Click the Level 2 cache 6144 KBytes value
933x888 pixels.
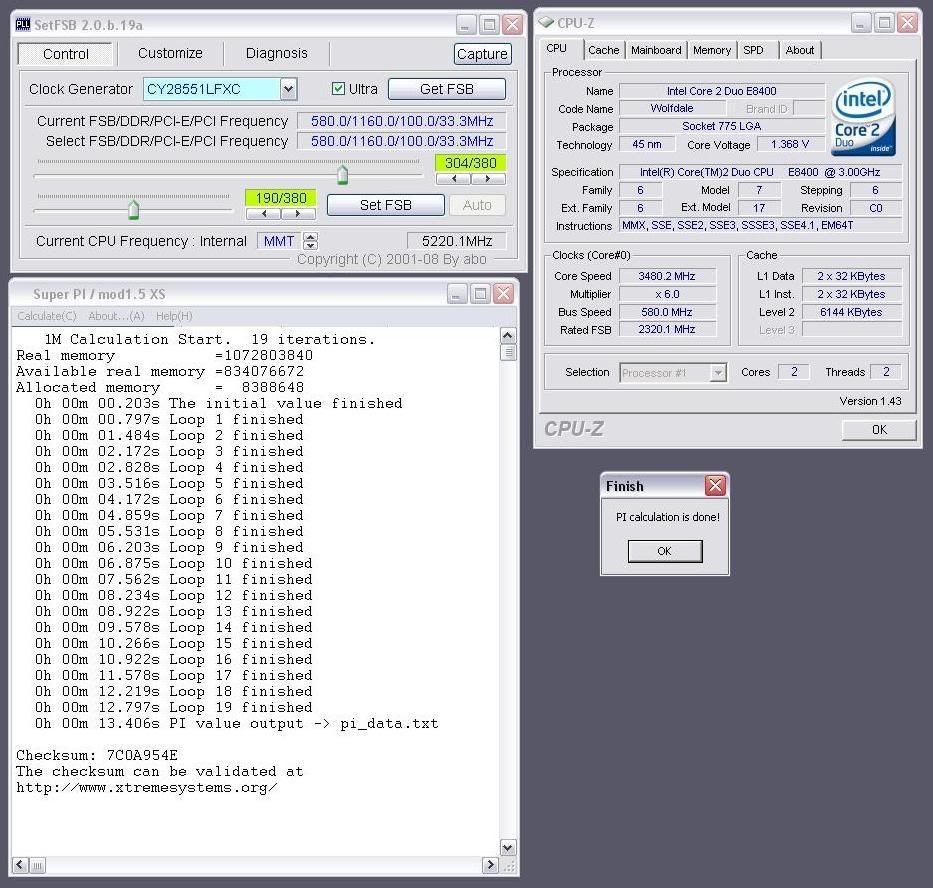[851, 312]
